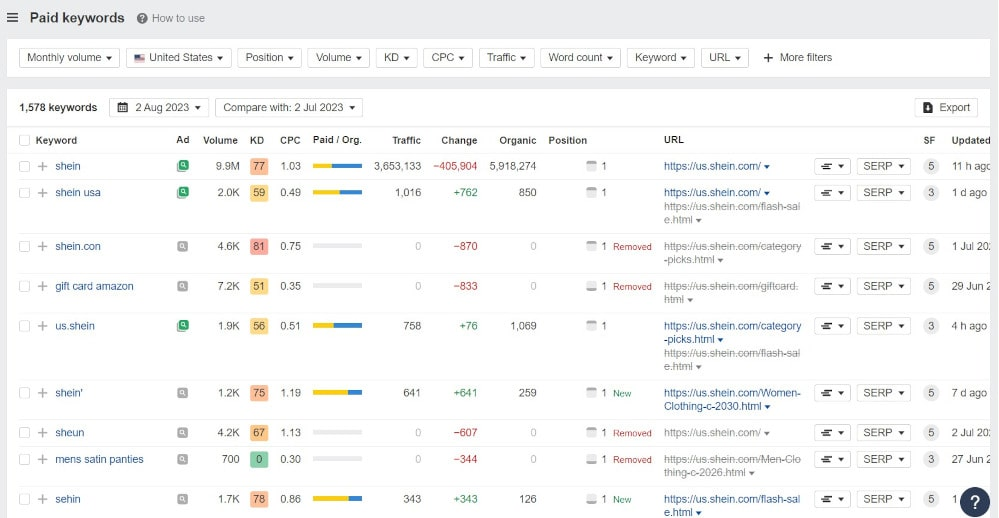Add sheun keyword with plus icon

pyautogui.click(x=43, y=433)
